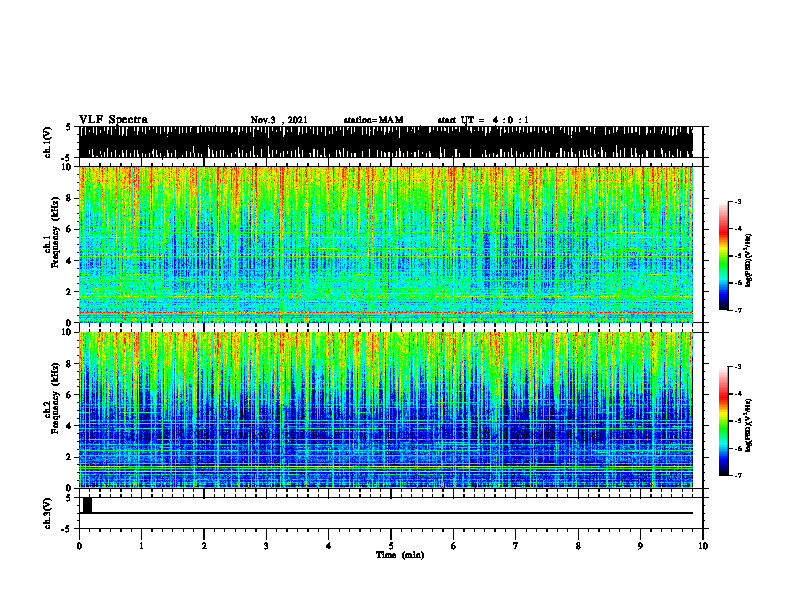
Task: Click the time-axis tick label "4"
Action: (x=329, y=546)
